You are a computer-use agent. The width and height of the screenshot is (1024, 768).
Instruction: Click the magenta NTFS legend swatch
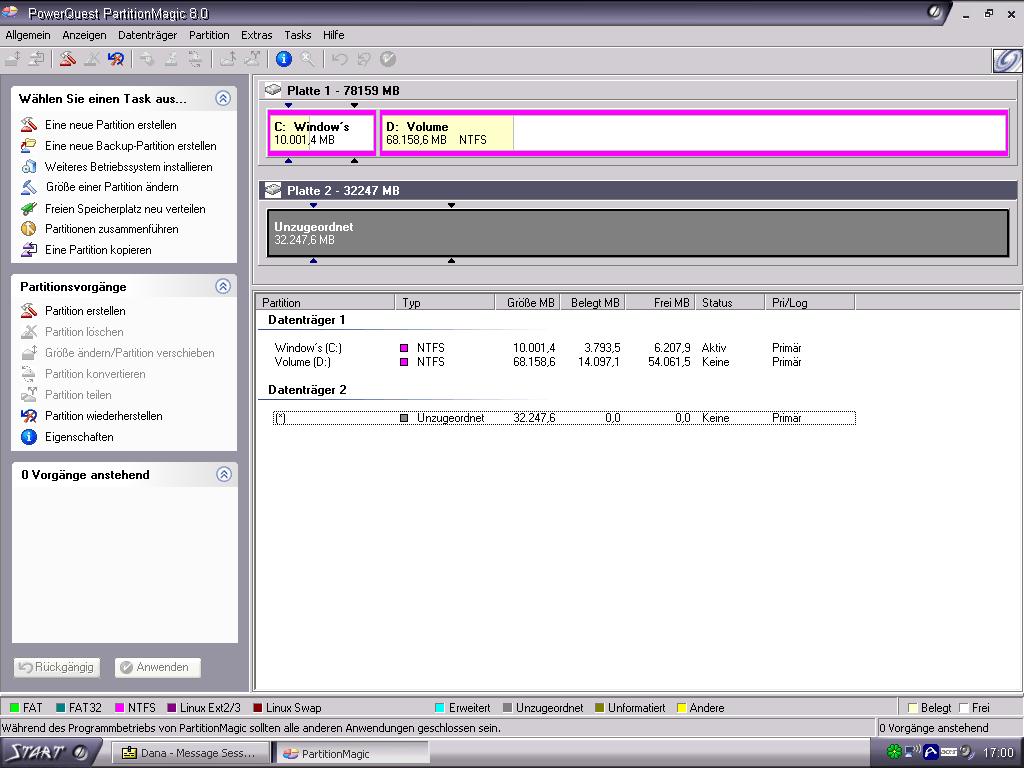pyautogui.click(x=120, y=708)
